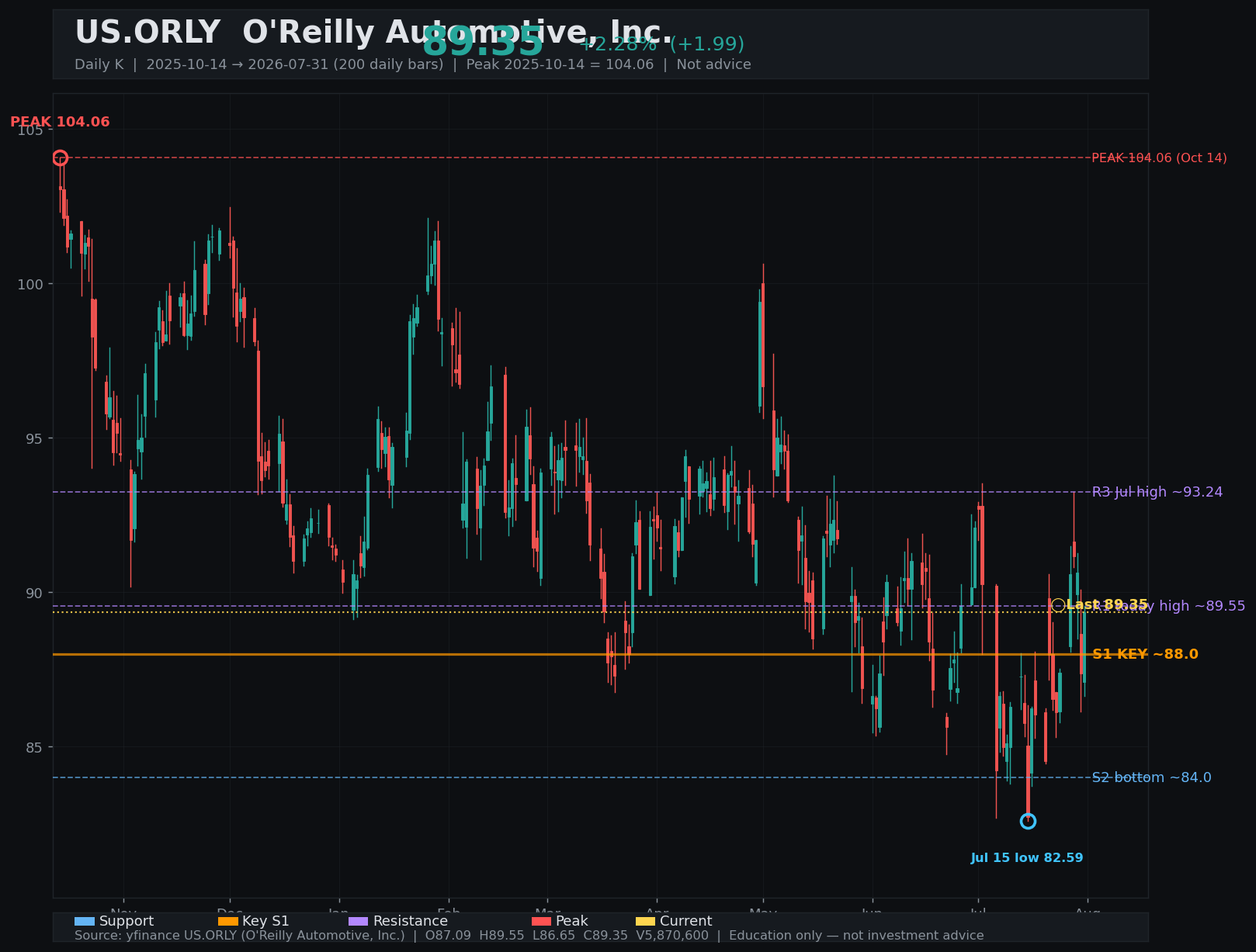Click the 'Current' legend label
The width and height of the screenshot is (1256, 952).
pos(686,922)
